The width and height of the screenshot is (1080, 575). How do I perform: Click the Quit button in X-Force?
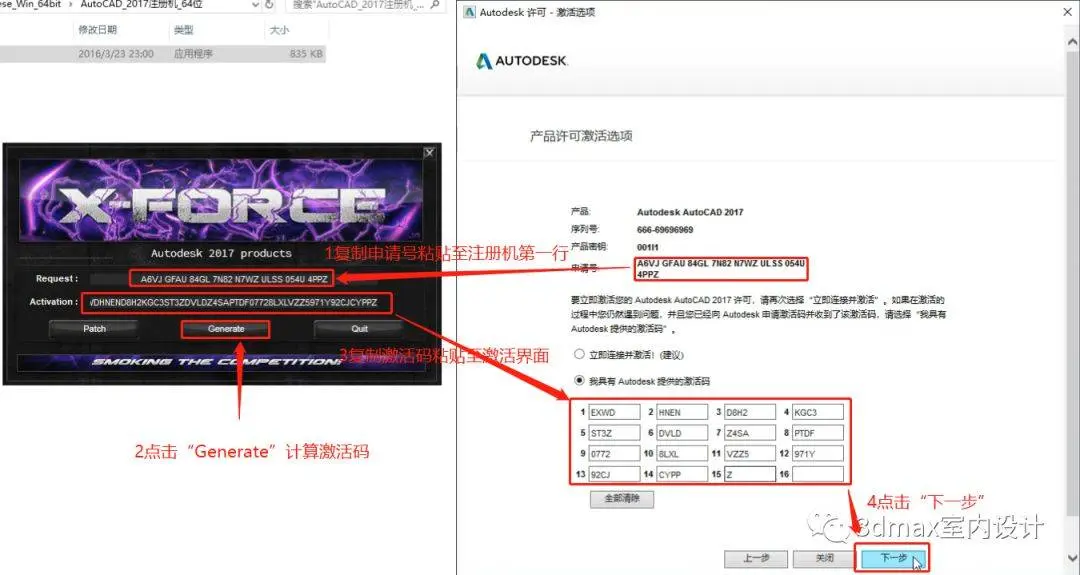(x=360, y=329)
